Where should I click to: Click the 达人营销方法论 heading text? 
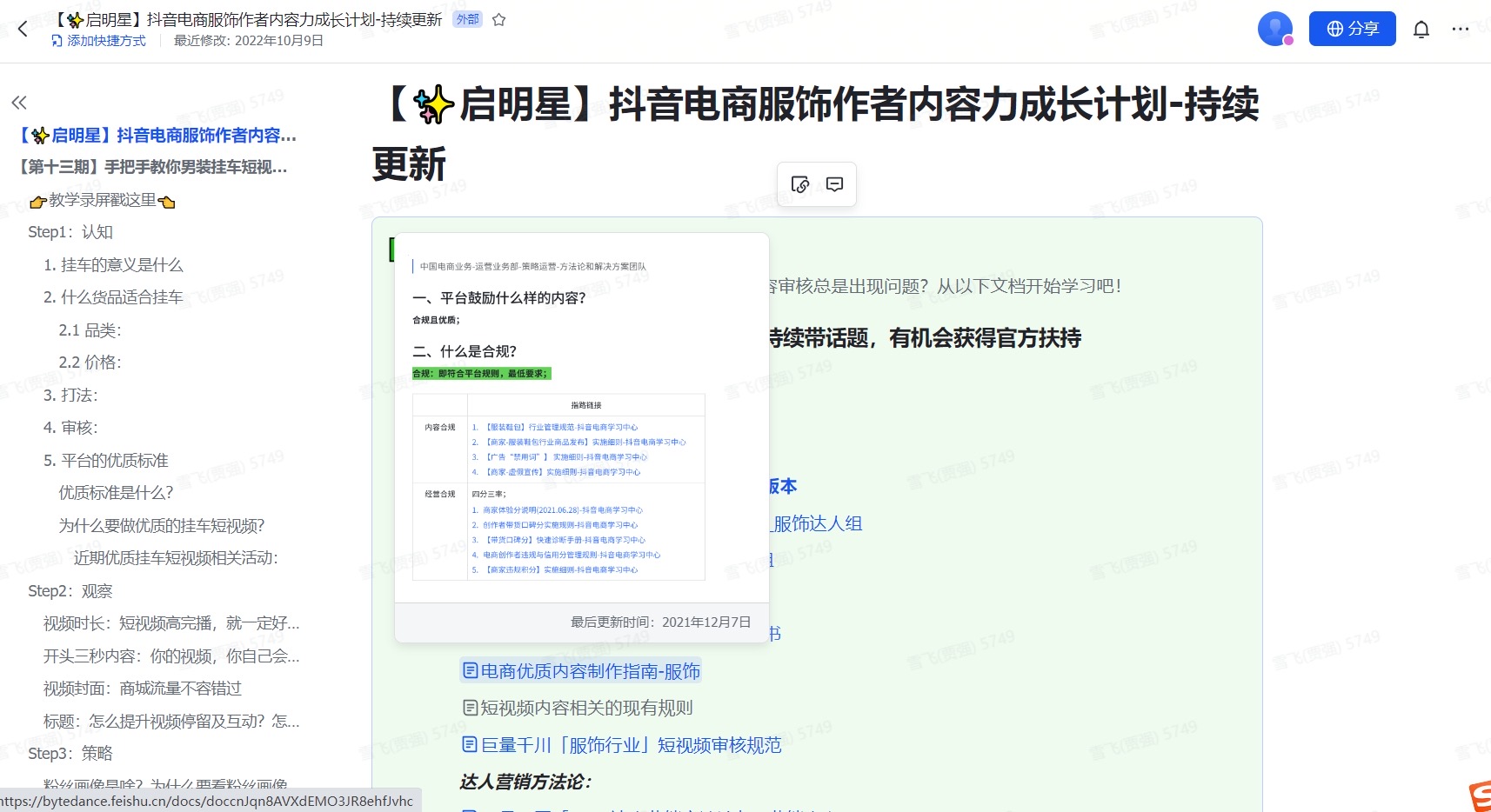pyautogui.click(x=526, y=782)
